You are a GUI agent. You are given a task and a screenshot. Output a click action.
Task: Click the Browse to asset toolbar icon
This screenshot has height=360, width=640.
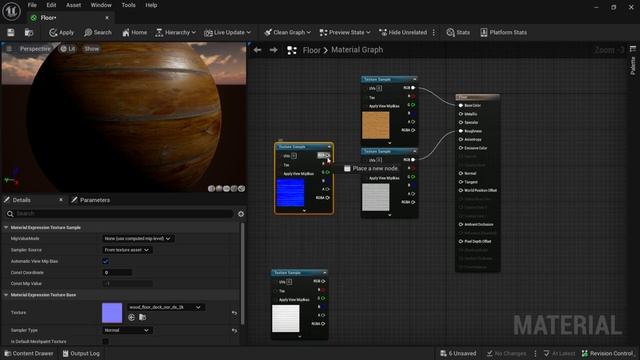pos(29,33)
